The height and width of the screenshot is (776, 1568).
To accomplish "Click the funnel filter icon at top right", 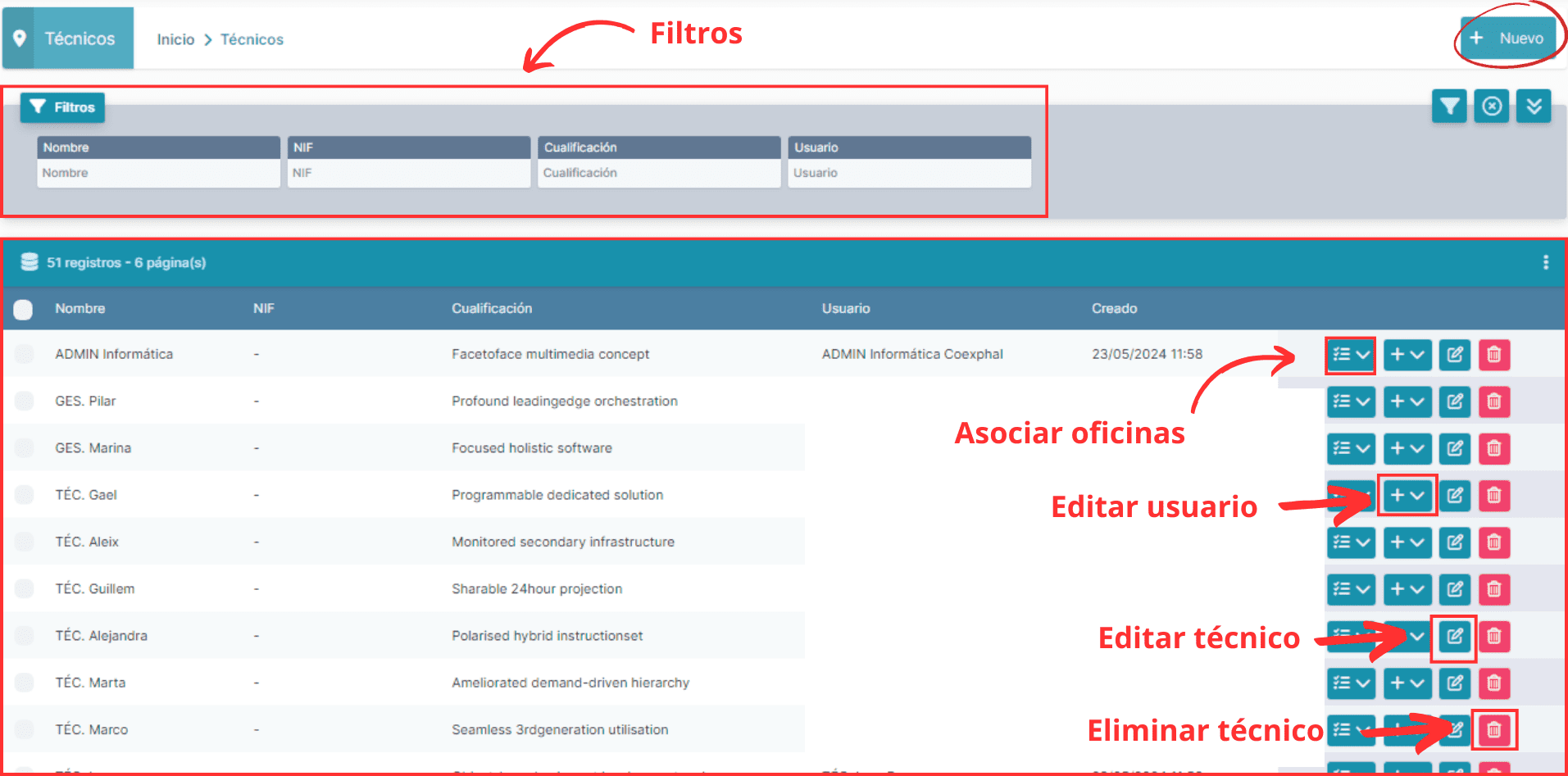I will point(1448,107).
